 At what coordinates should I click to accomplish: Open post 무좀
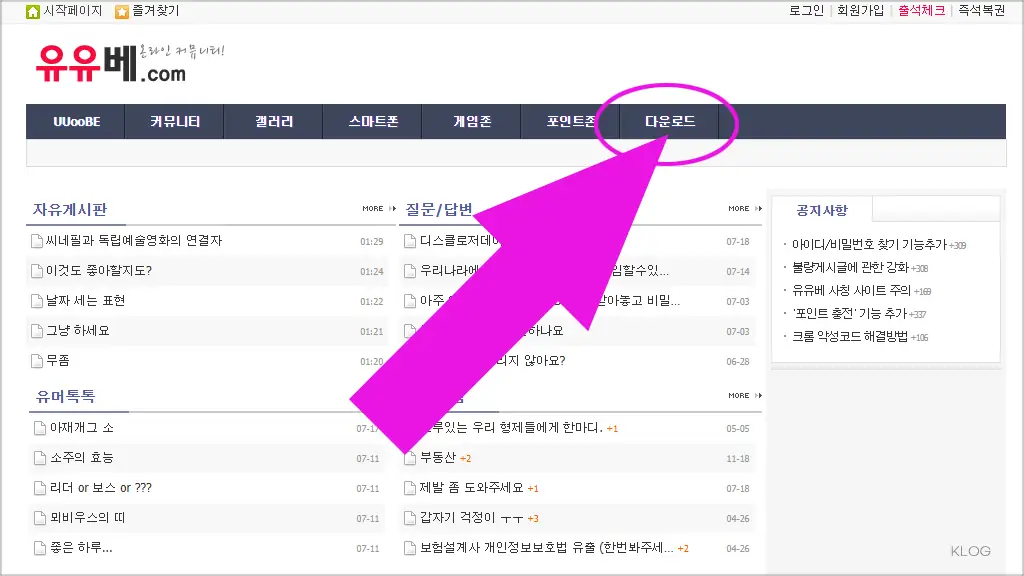57,360
